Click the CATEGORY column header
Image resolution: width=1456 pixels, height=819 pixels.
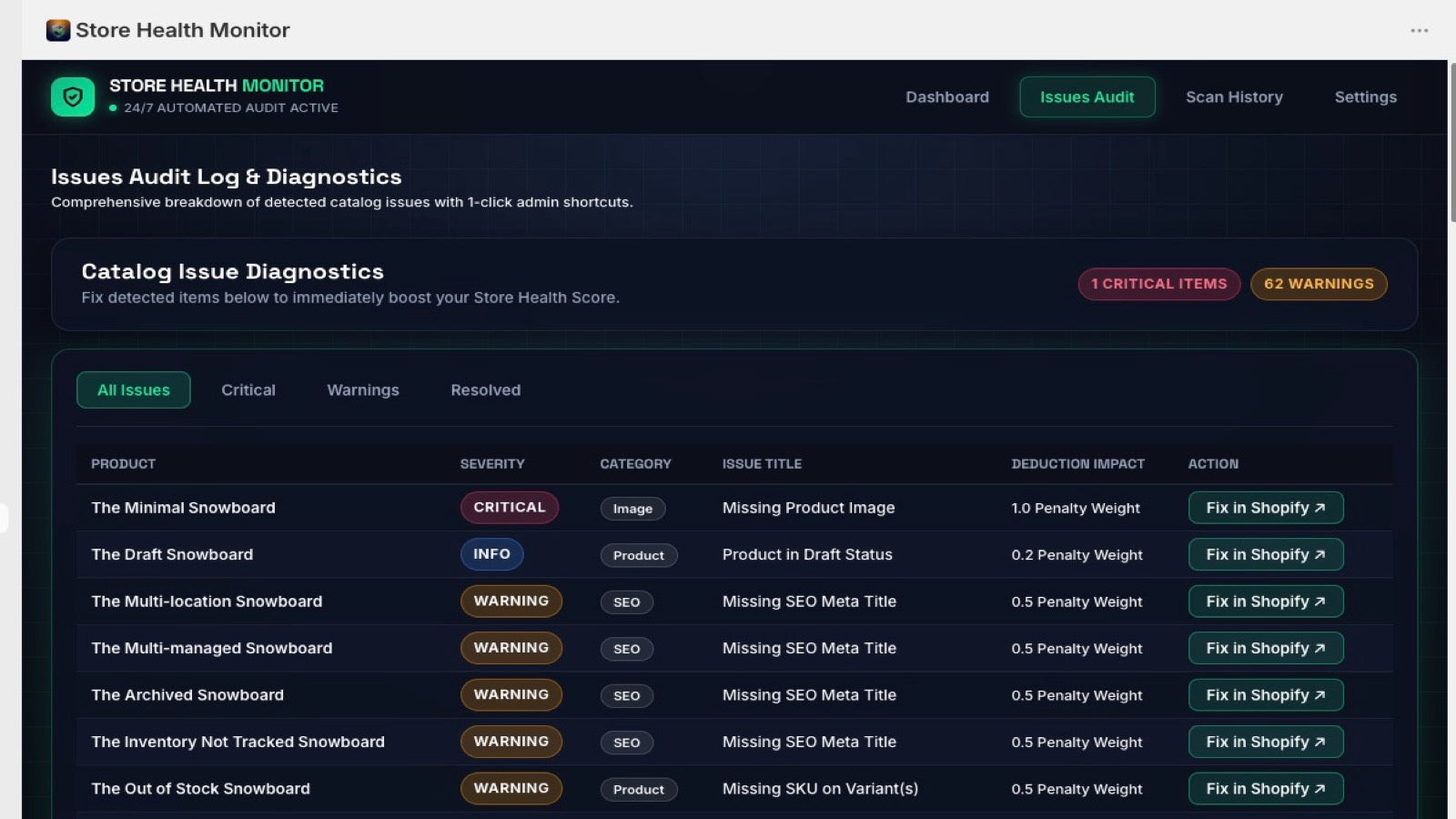[635, 464]
